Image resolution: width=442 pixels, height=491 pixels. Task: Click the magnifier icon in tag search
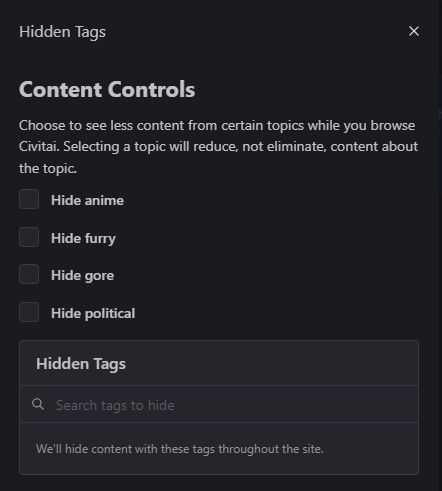[38, 404]
